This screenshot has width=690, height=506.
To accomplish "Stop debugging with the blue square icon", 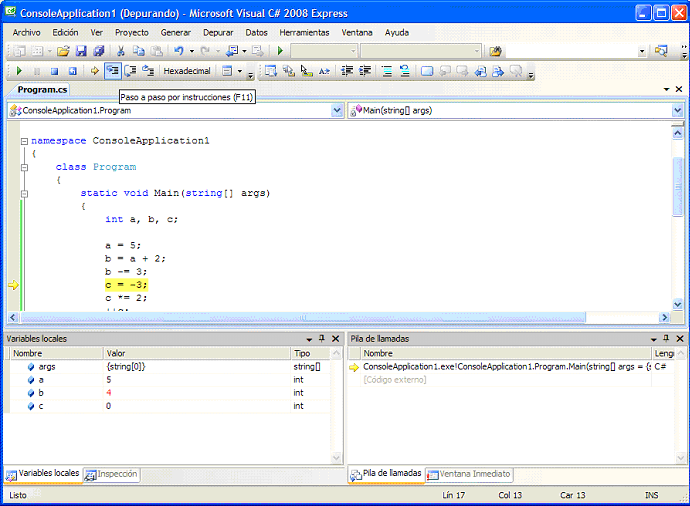I will tap(55, 71).
